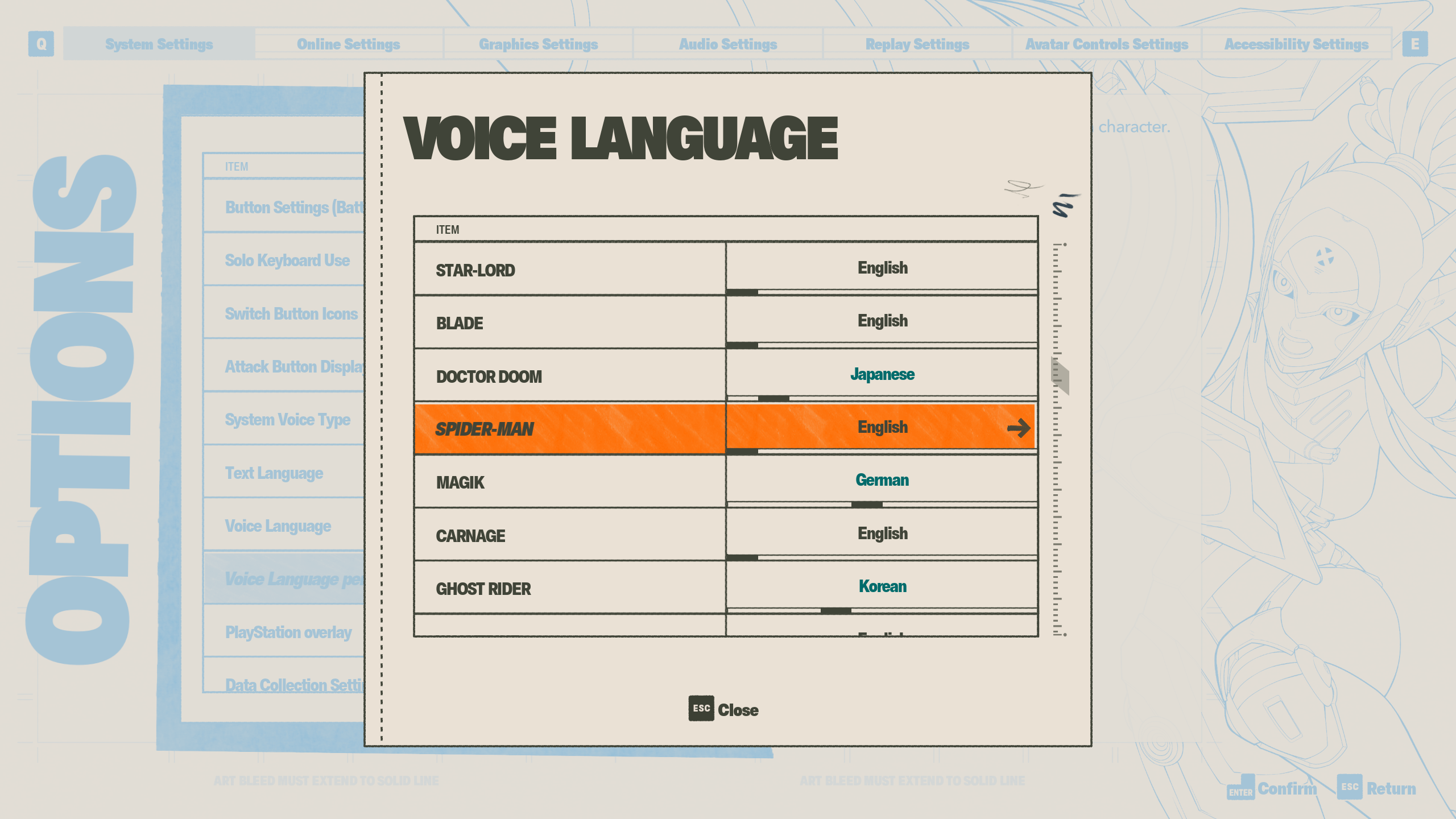Image resolution: width=1456 pixels, height=819 pixels.
Task: Click the ESC key icon beside Return
Action: [1350, 787]
